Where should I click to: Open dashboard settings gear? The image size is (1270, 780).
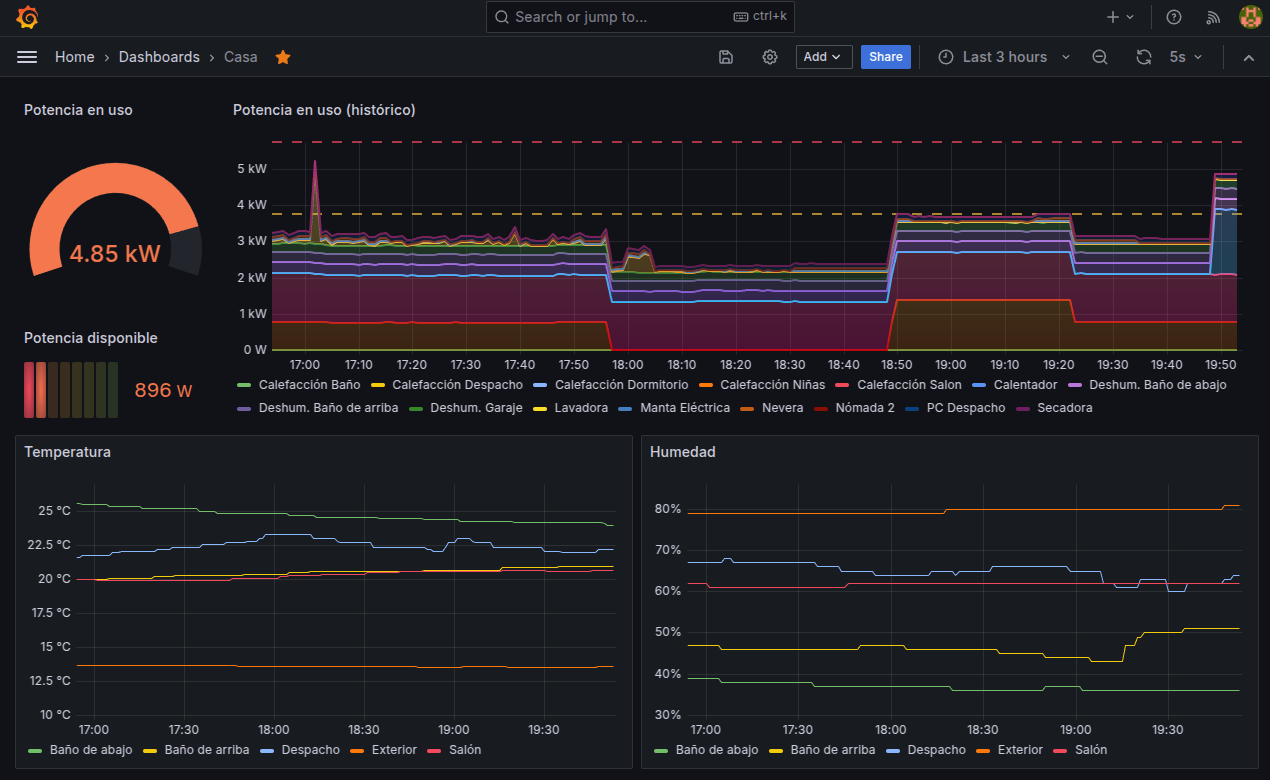pos(770,57)
